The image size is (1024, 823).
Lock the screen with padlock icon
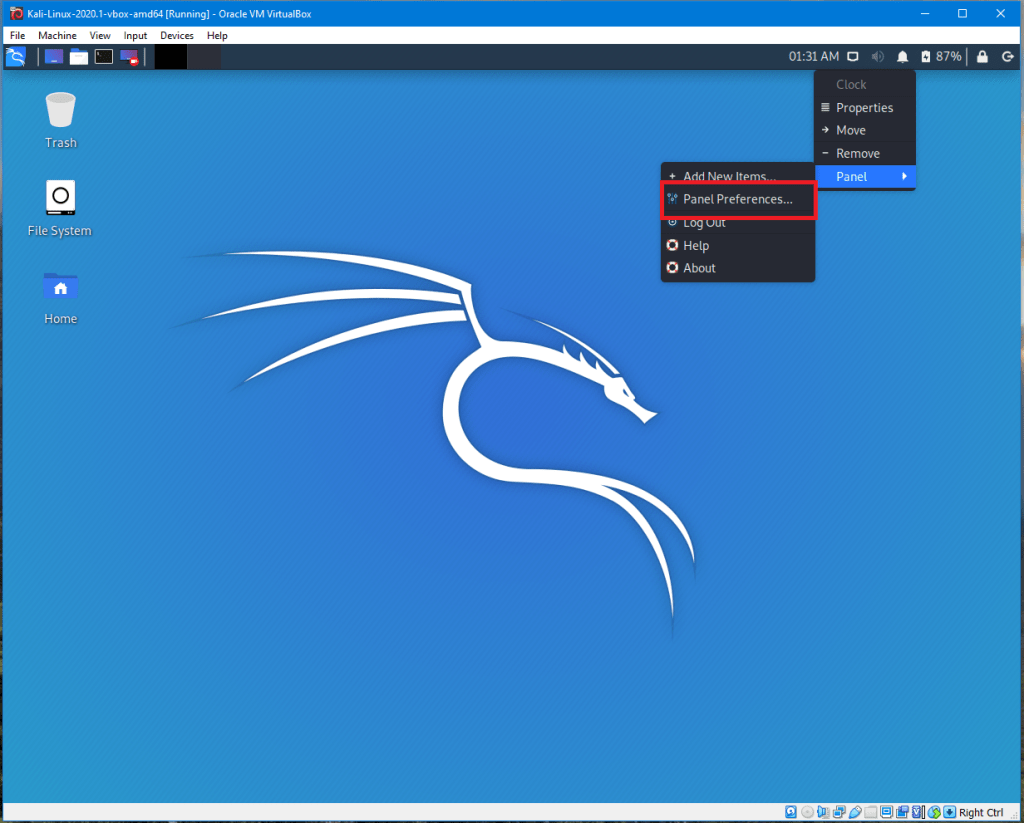coord(982,57)
